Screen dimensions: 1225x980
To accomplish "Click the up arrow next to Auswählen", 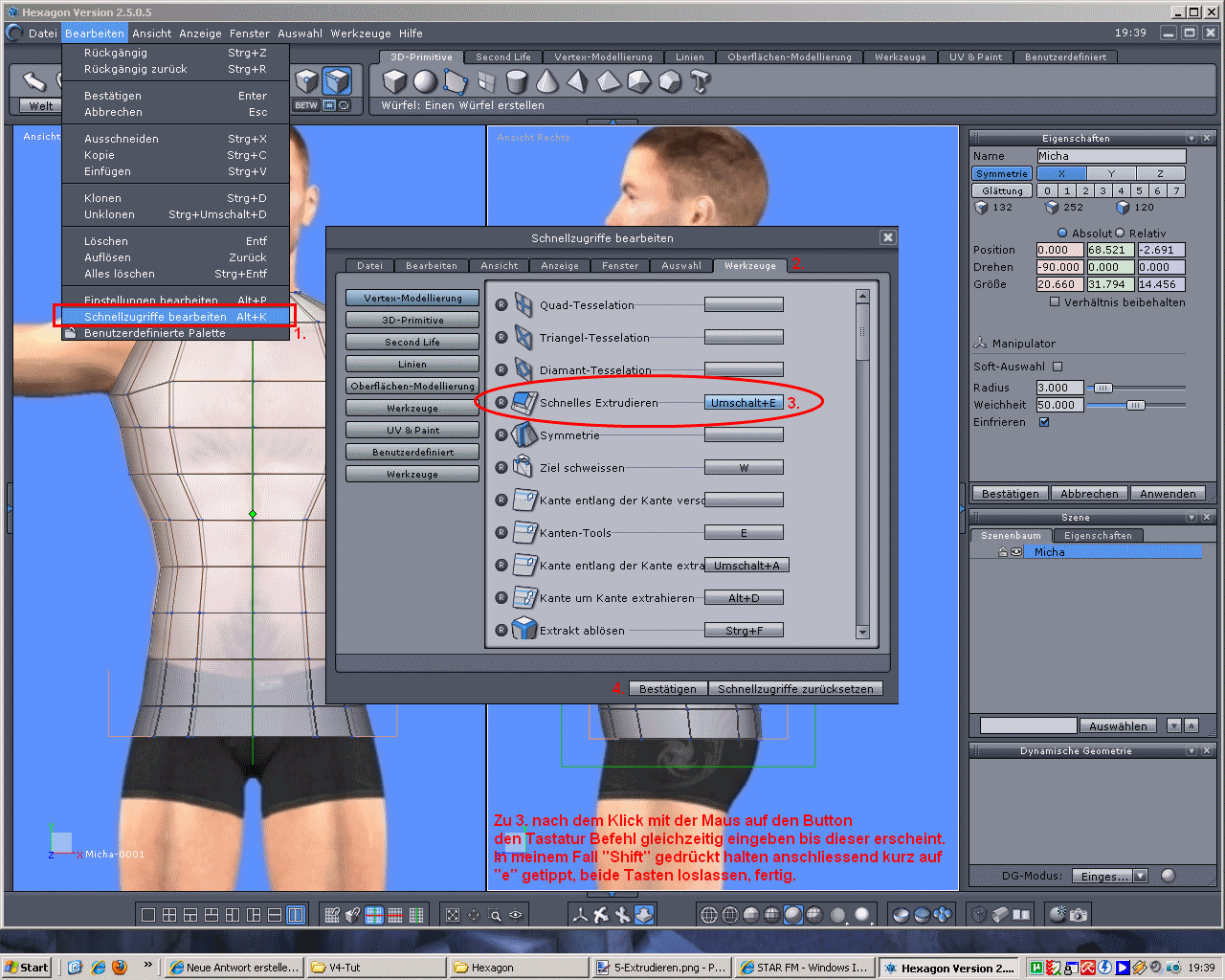I will 1192,725.
